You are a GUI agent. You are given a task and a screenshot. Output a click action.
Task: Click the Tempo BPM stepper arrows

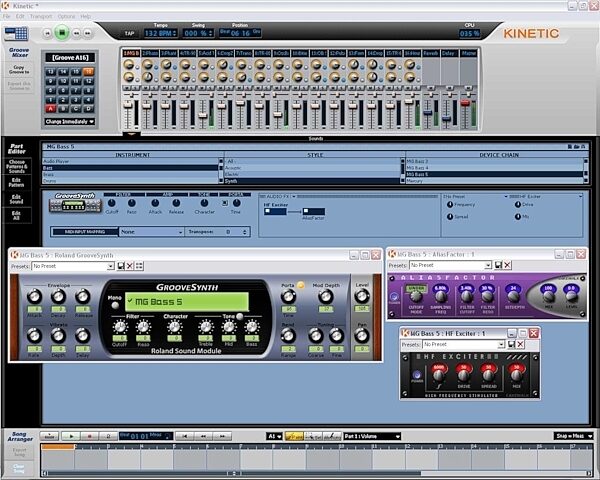pos(175,33)
